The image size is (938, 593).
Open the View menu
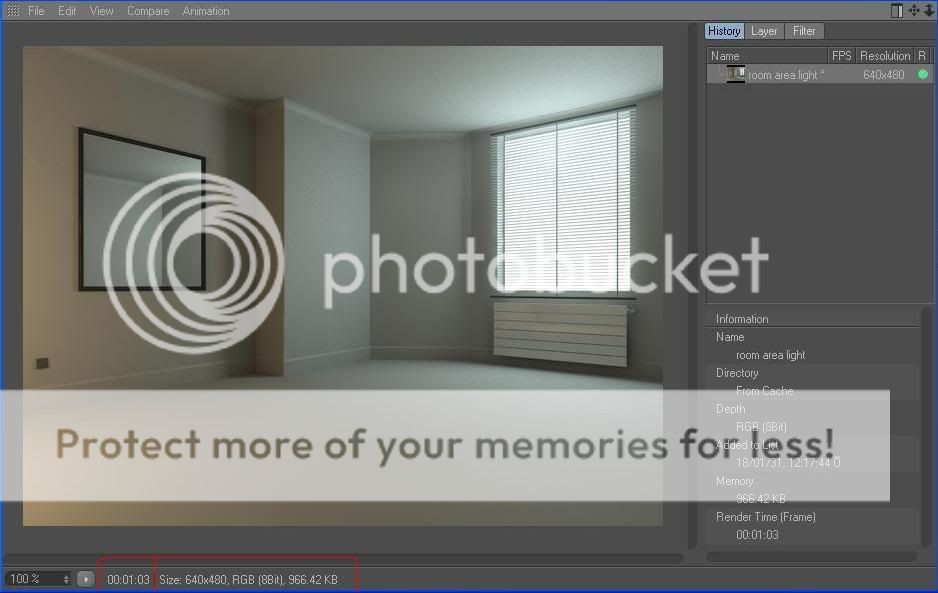click(101, 11)
